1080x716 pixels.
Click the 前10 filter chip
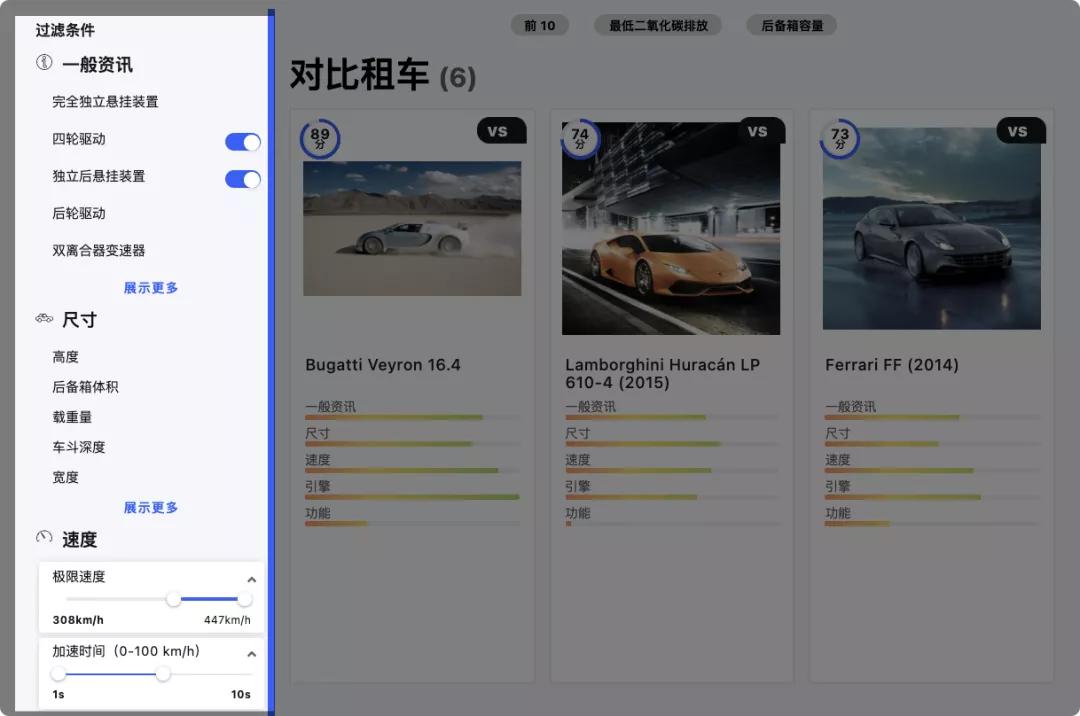pyautogui.click(x=539, y=25)
